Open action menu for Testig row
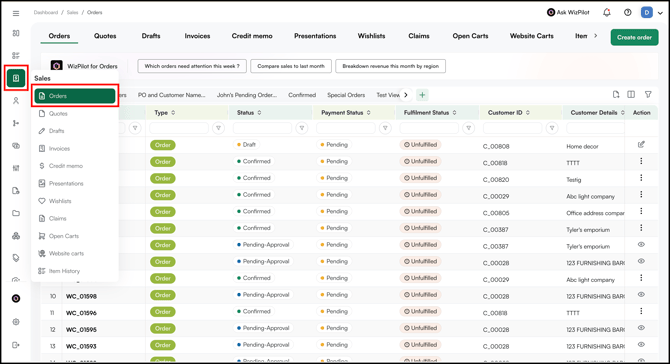This screenshot has width=670, height=364. pyautogui.click(x=641, y=178)
